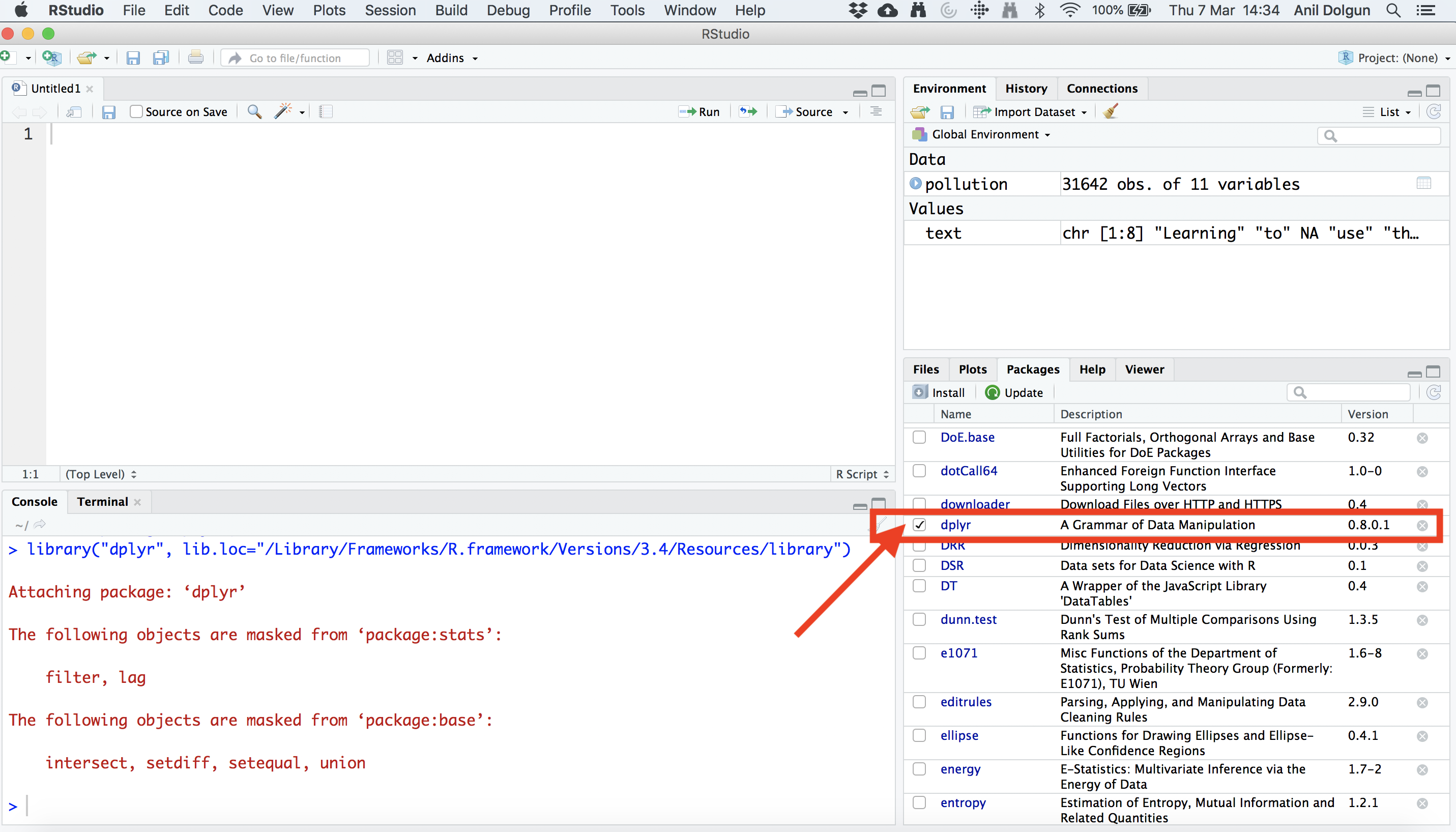Close the Untitled1 tab
Image resolution: width=1456 pixels, height=832 pixels.
coord(90,89)
